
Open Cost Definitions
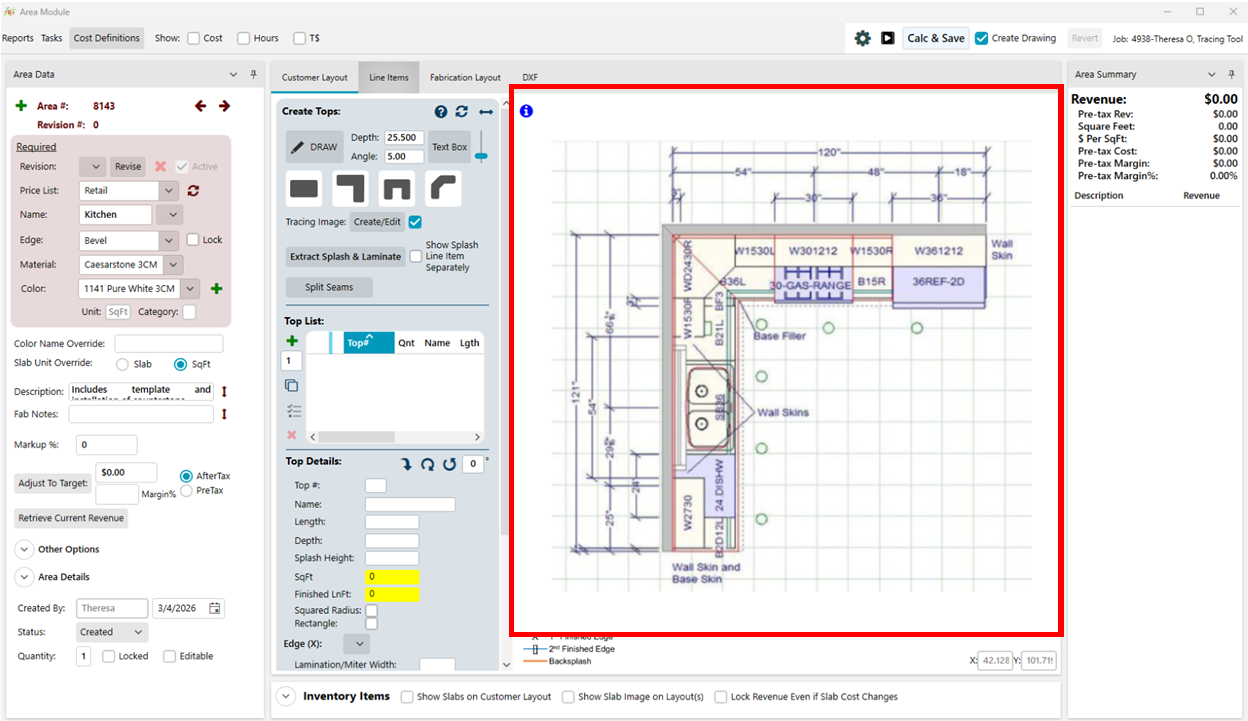pos(107,38)
